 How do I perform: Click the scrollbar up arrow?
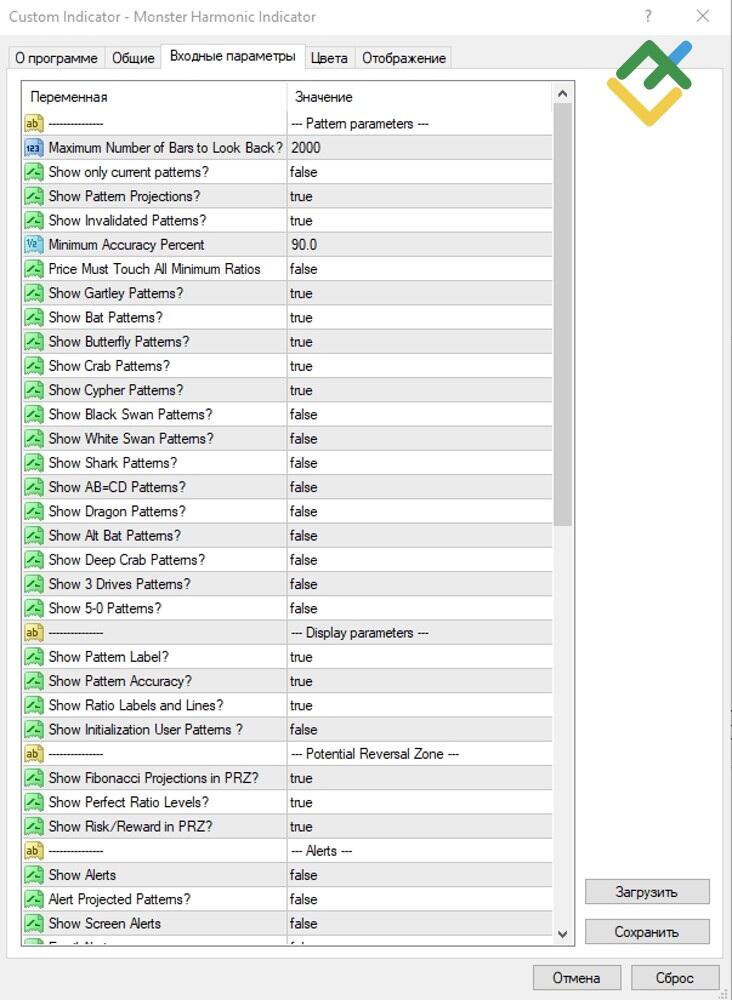(x=562, y=94)
